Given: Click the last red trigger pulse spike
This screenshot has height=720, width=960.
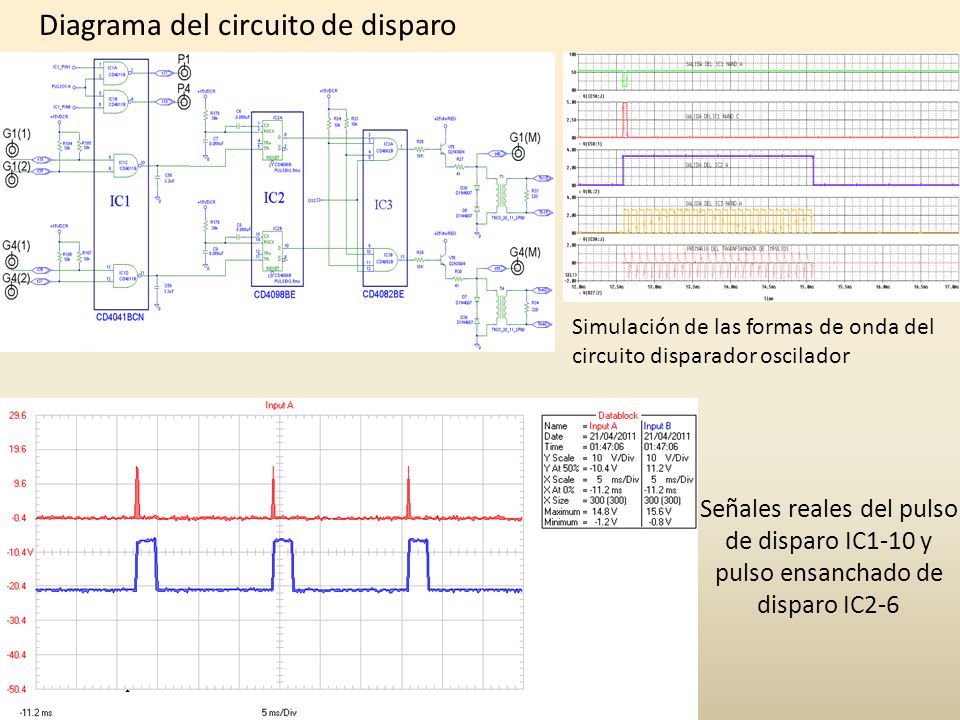Looking at the screenshot, I should pos(408,492).
